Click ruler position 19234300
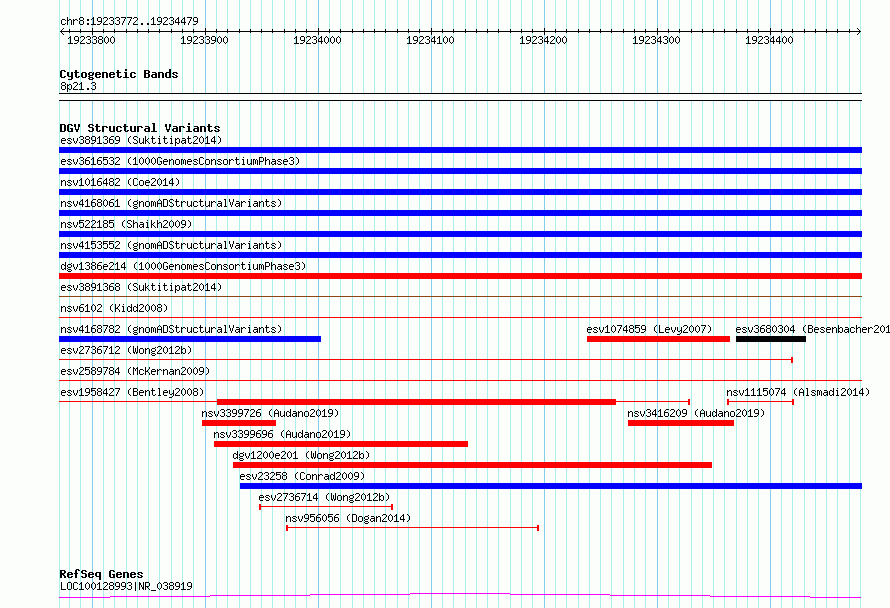Image resolution: width=890 pixels, height=608 pixels. tap(656, 40)
